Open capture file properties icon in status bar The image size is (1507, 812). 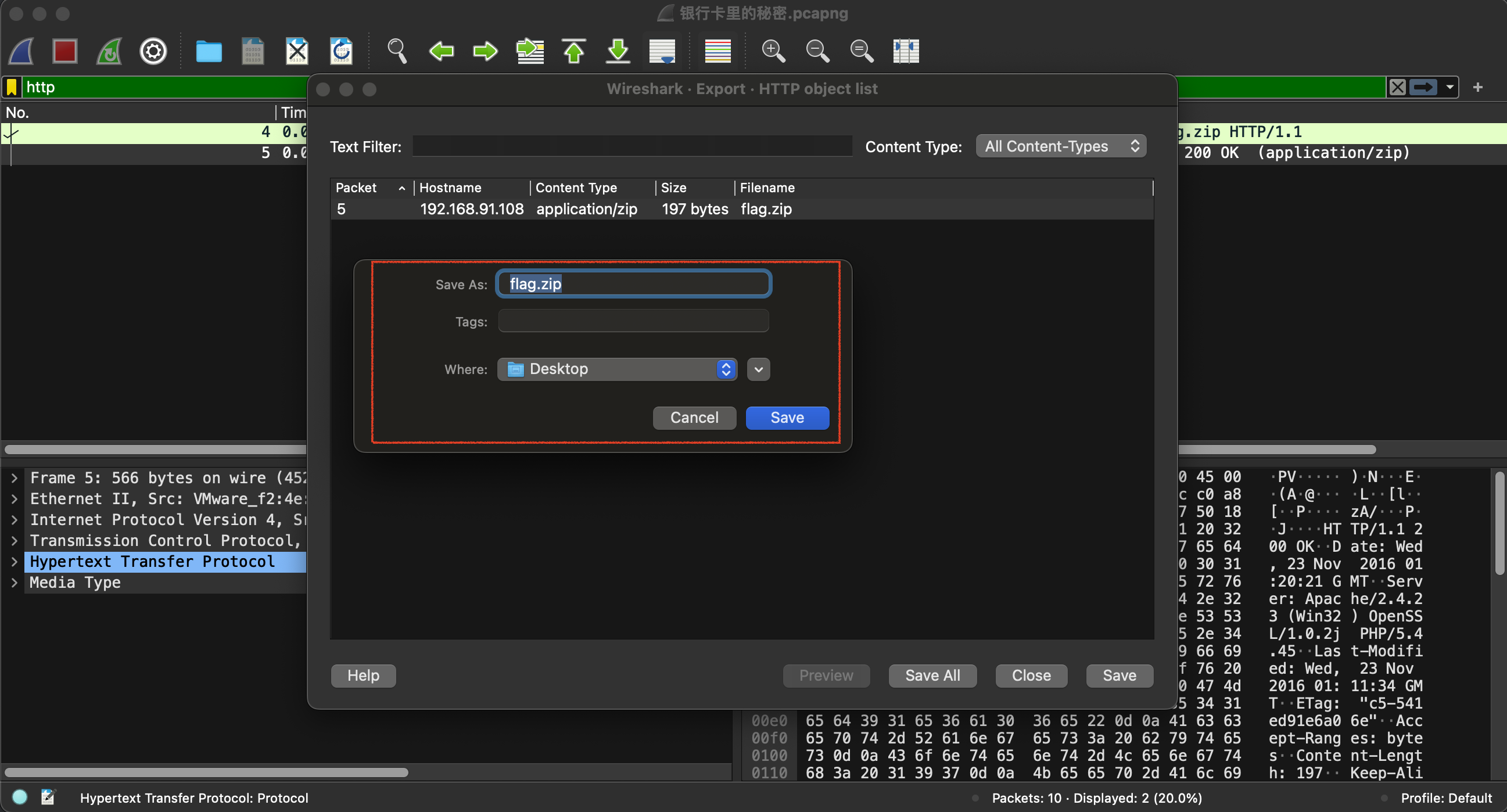pyautogui.click(x=48, y=797)
